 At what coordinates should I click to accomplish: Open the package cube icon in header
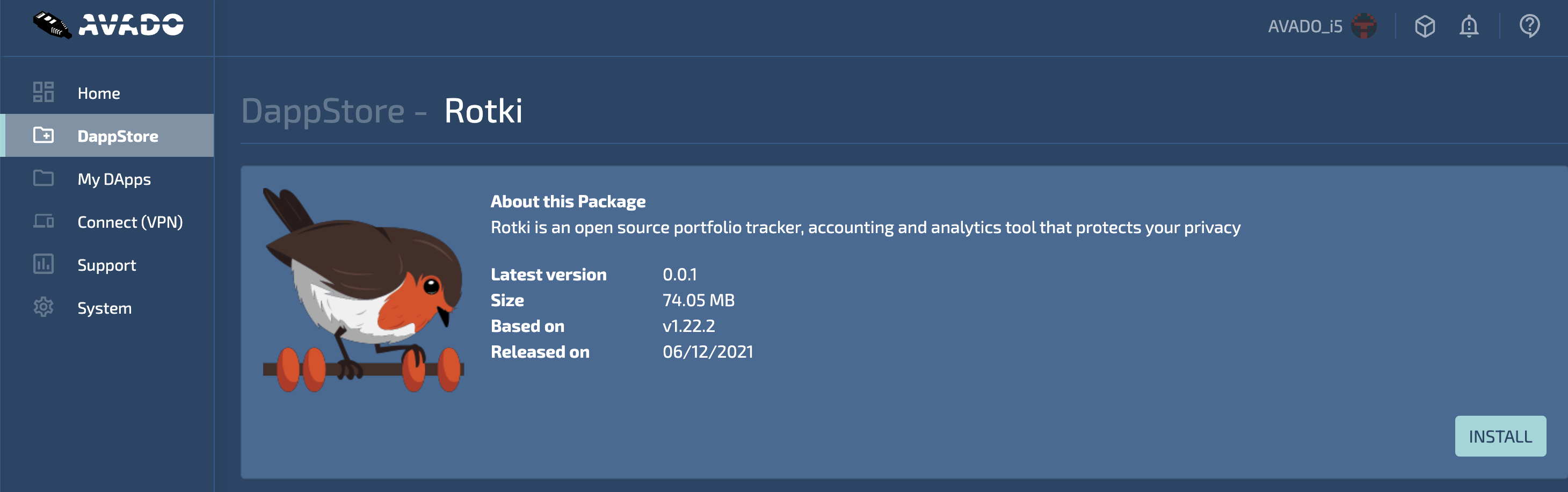[1425, 26]
